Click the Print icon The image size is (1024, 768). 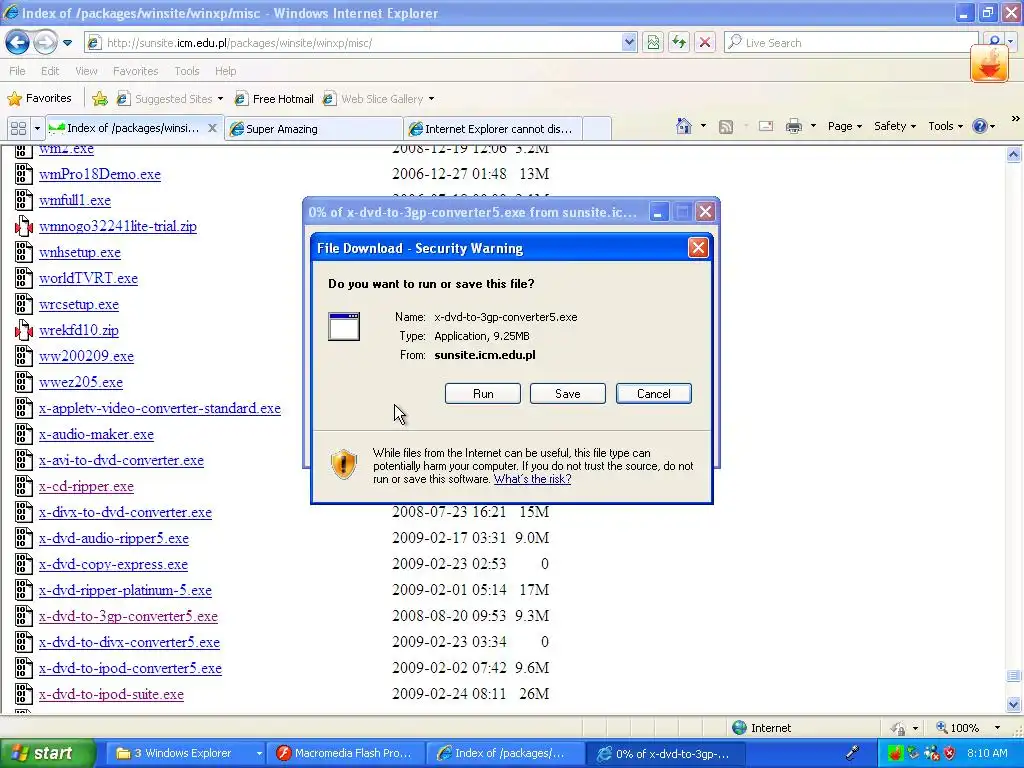click(793, 127)
